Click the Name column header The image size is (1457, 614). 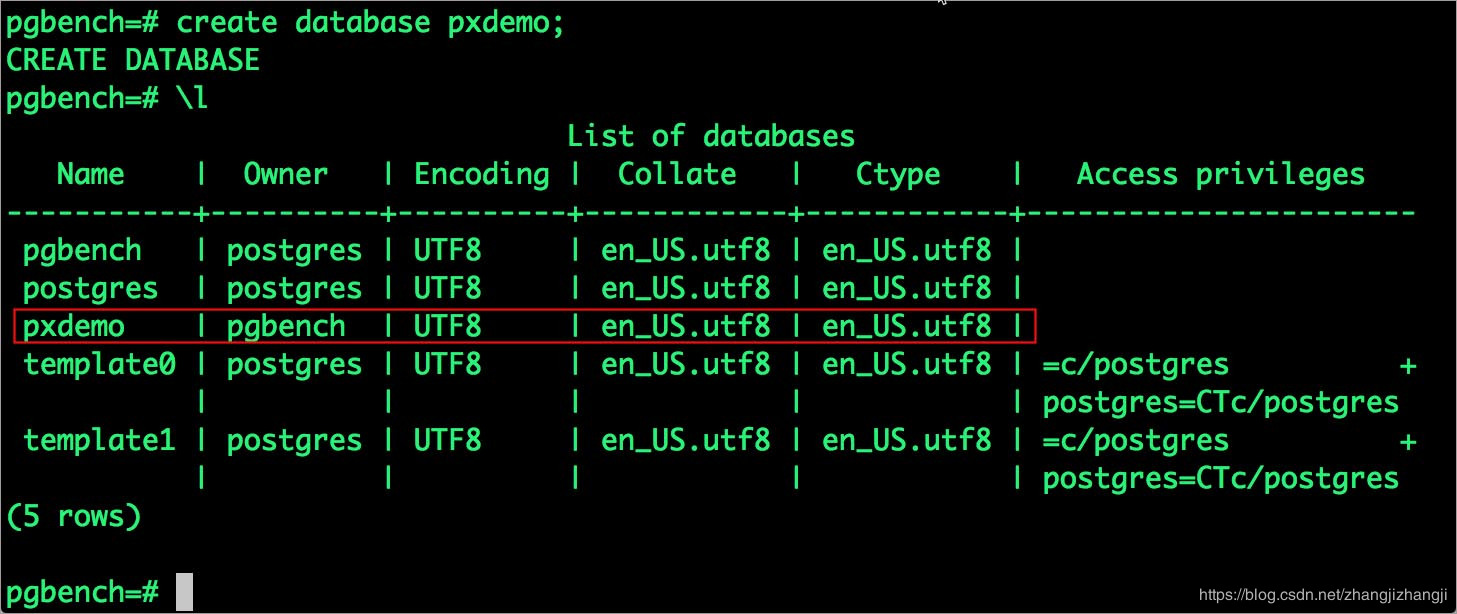click(x=91, y=174)
